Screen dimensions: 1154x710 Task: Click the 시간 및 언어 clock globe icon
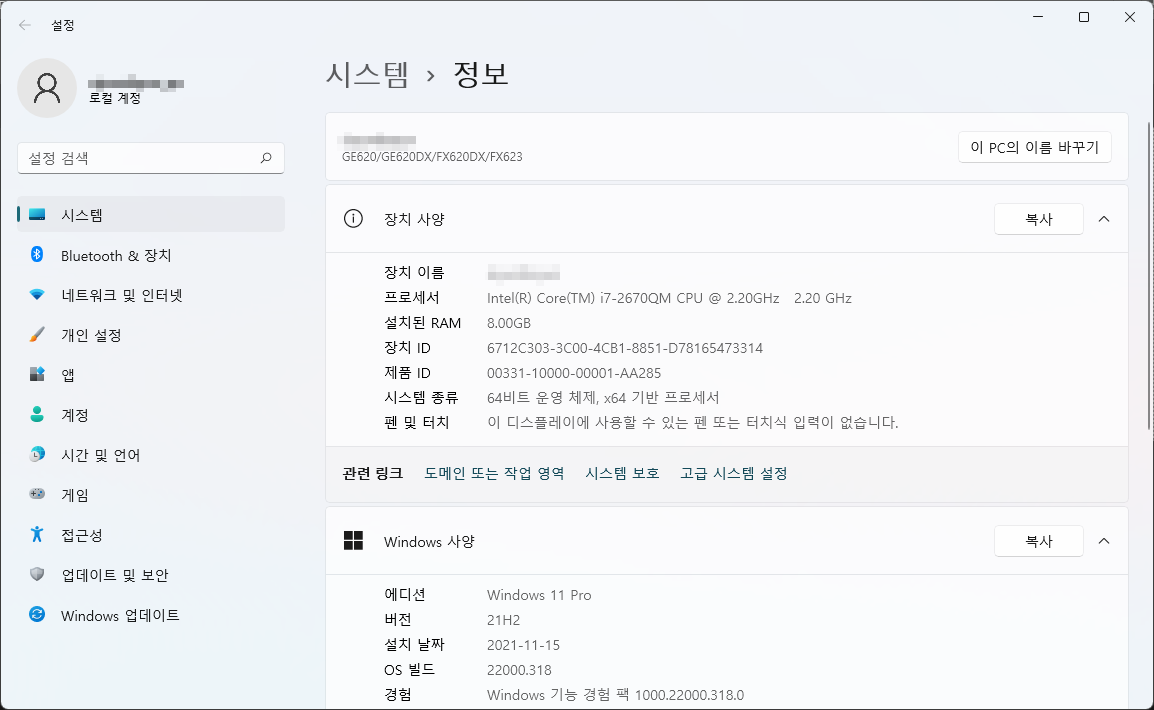37,455
